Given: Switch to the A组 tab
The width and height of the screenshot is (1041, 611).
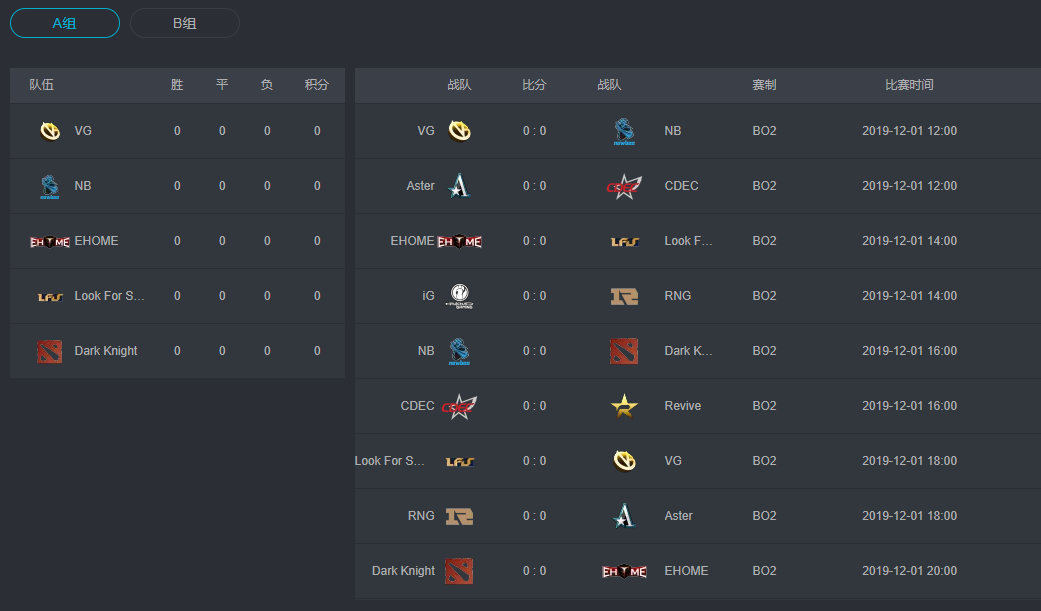Looking at the screenshot, I should [x=65, y=23].
